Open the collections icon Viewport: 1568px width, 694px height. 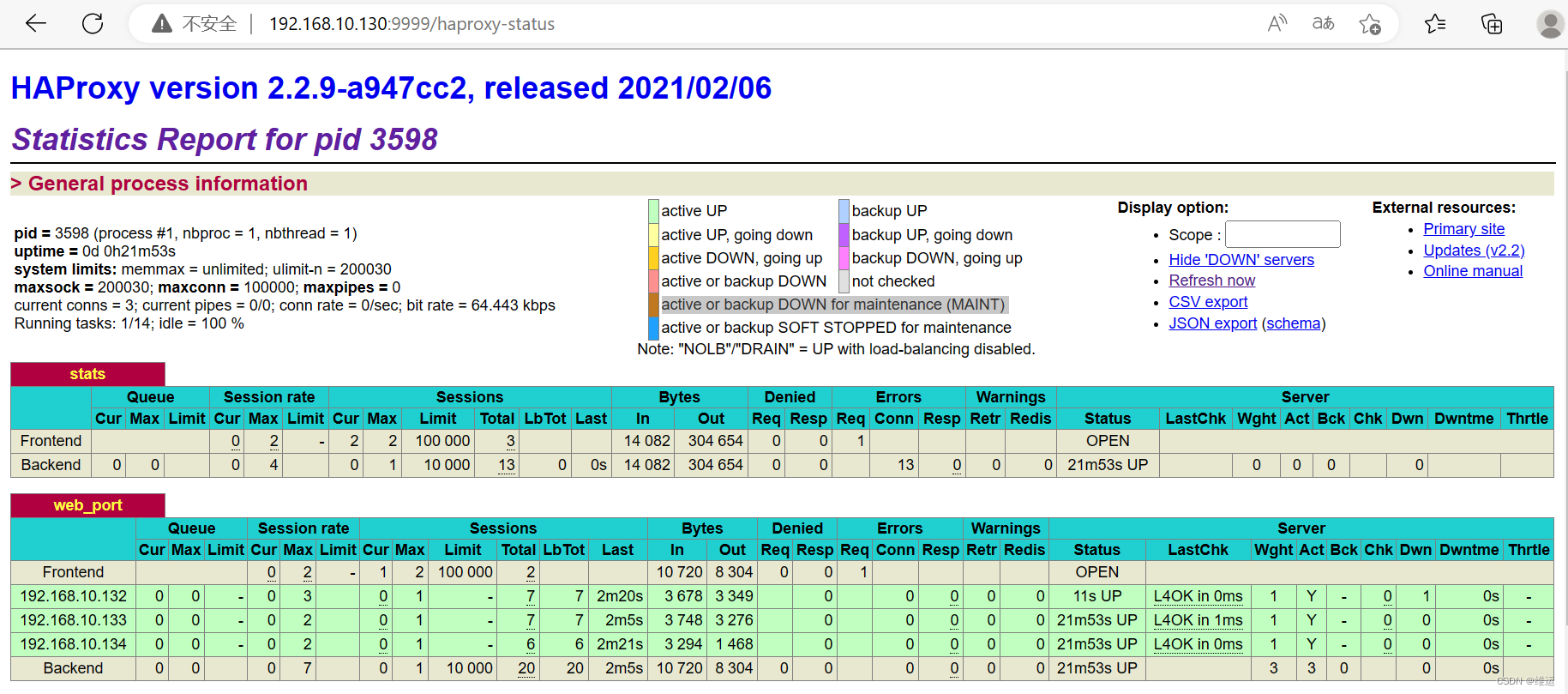(x=1492, y=24)
